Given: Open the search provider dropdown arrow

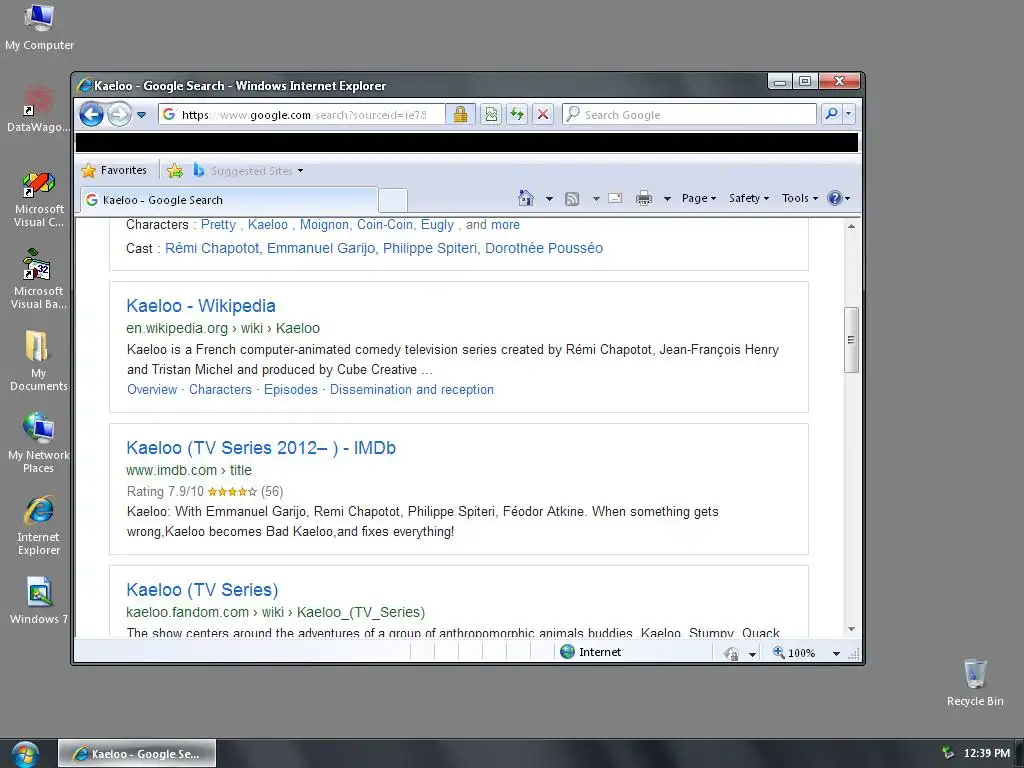Looking at the screenshot, I should click(x=848, y=114).
